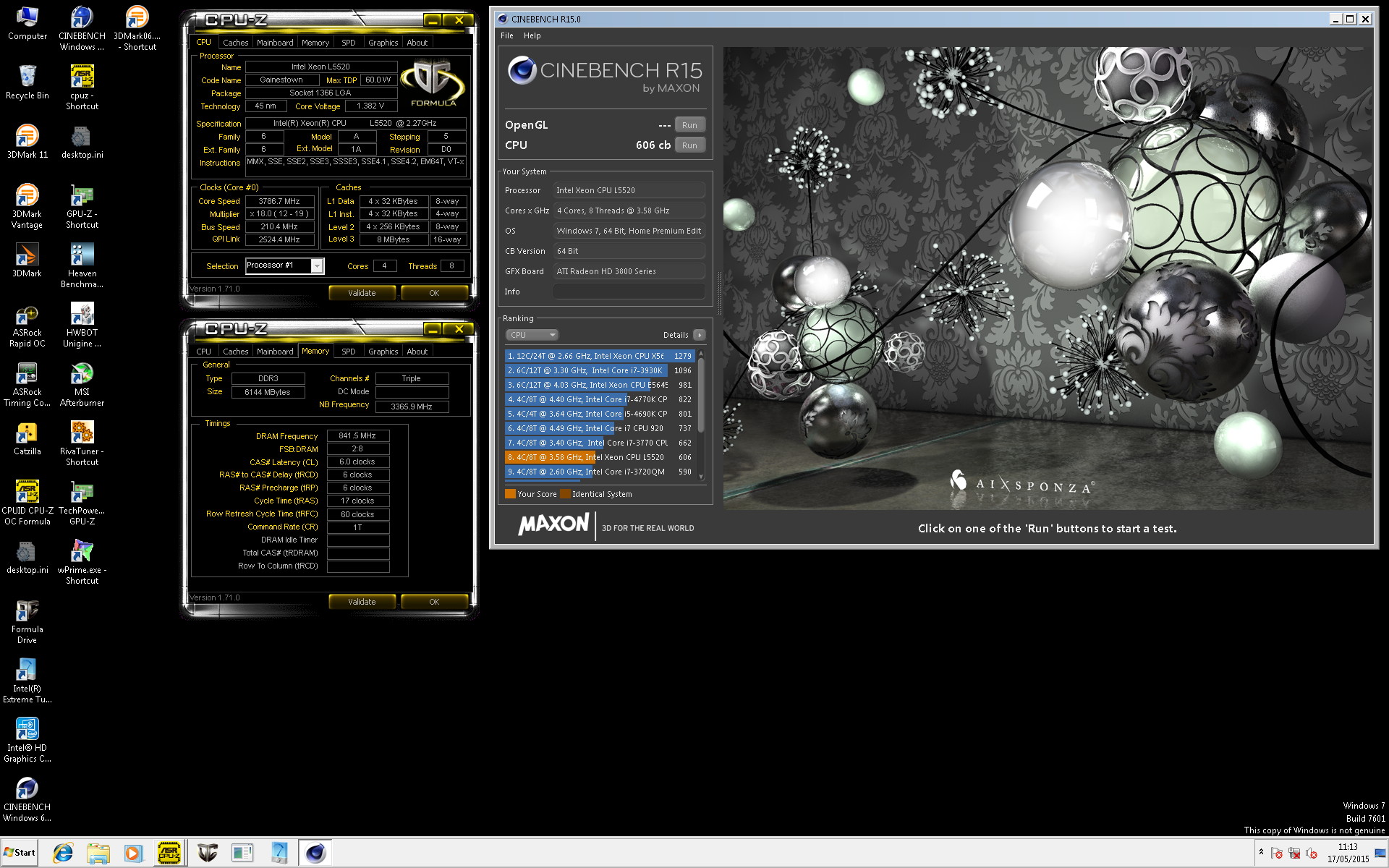
Task: Open the CPUID CPU-Z OC Formula icon
Action: [27, 503]
